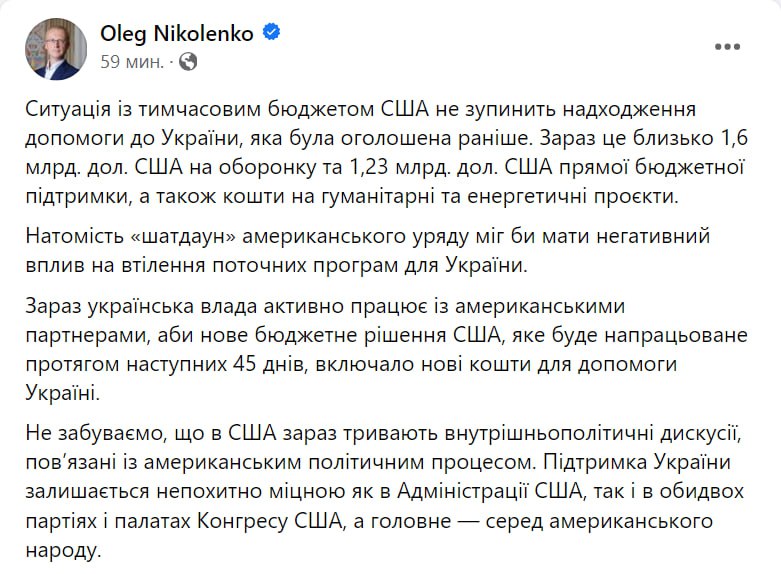781x574 pixels.
Task: Click the final word "народу."
Action: click(68, 550)
